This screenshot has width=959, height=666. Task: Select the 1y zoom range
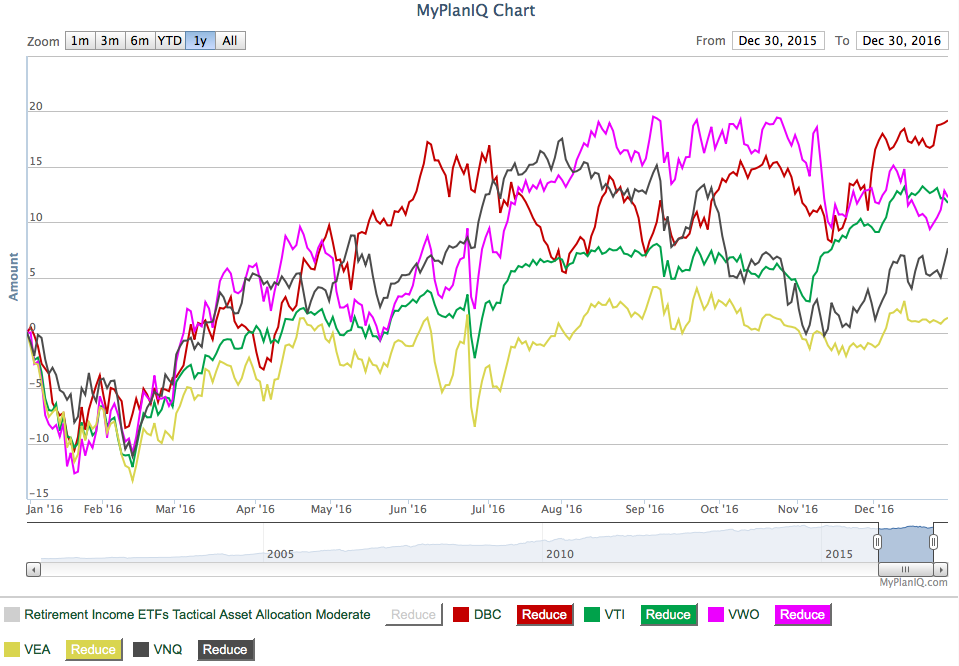click(200, 40)
